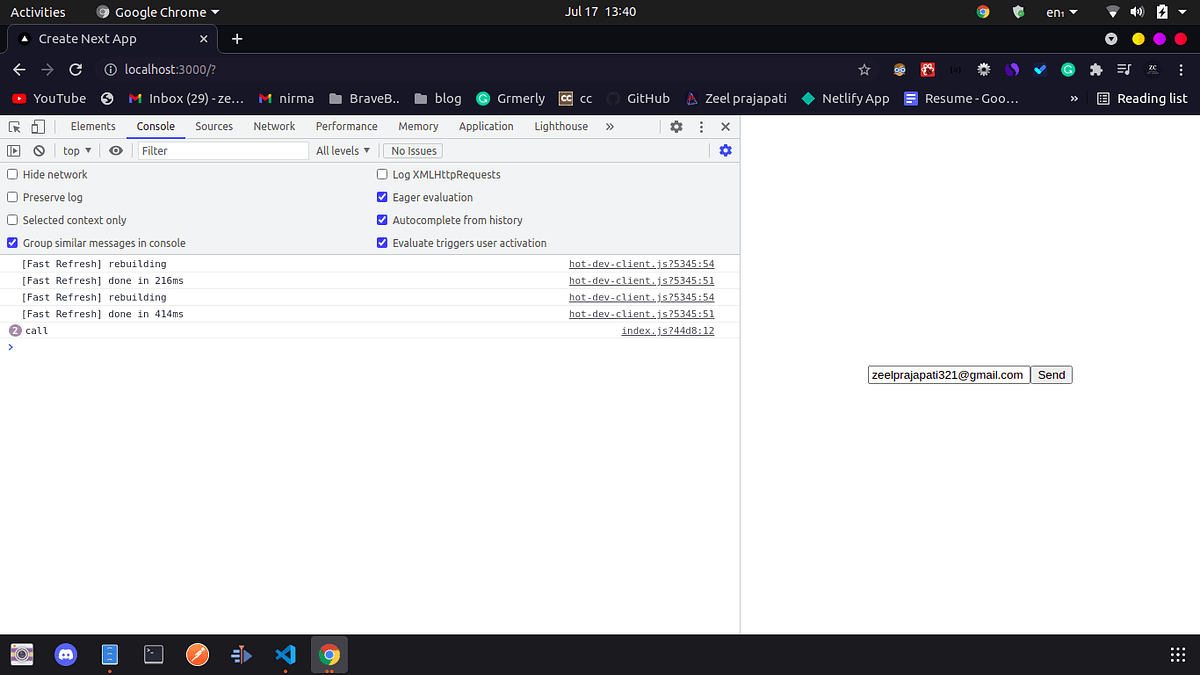Uncheck Autocomplete from history
The width and height of the screenshot is (1200, 675).
(382, 220)
